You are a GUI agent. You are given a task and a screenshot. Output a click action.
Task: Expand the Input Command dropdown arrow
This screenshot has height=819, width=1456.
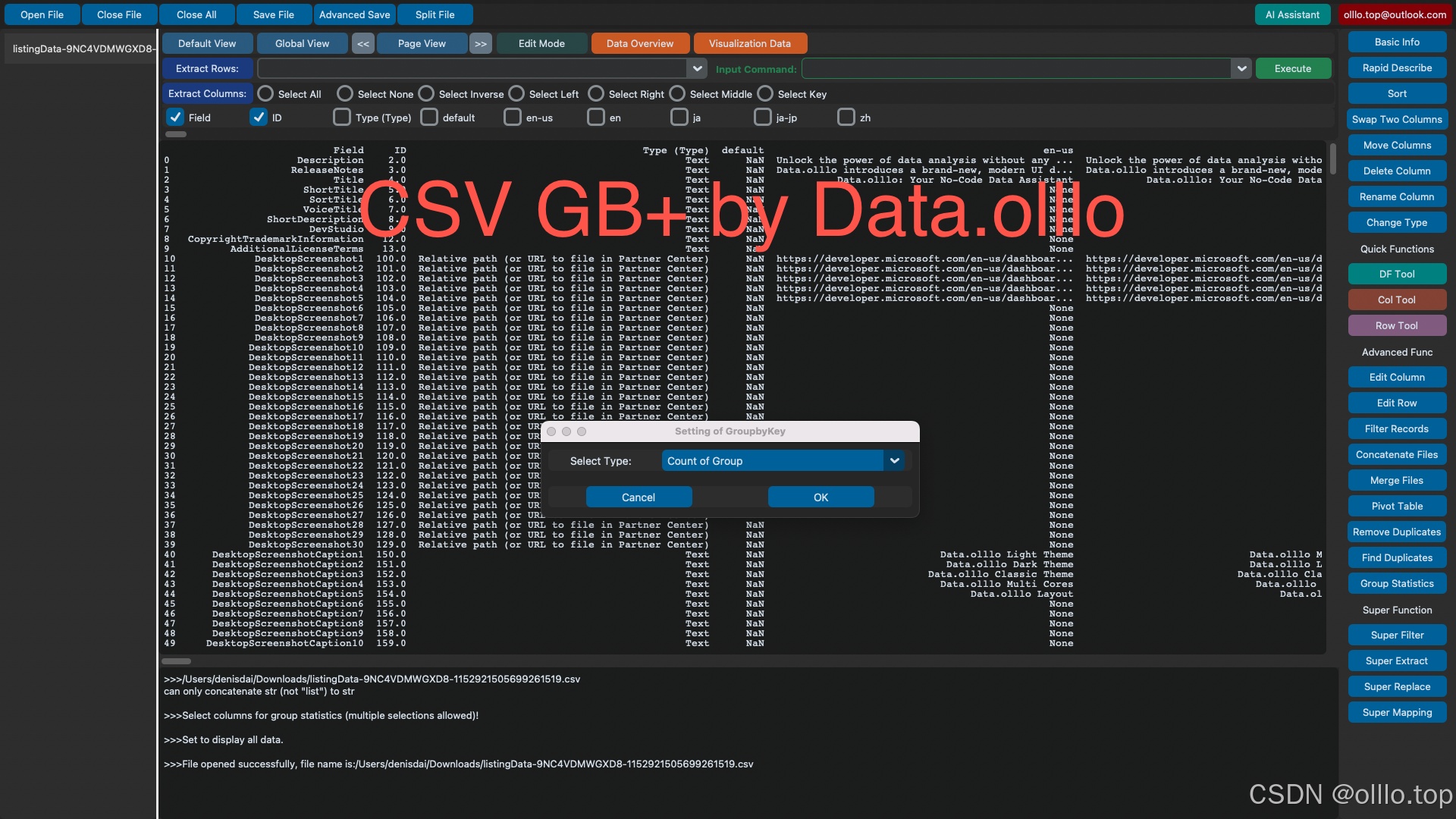click(x=1241, y=69)
